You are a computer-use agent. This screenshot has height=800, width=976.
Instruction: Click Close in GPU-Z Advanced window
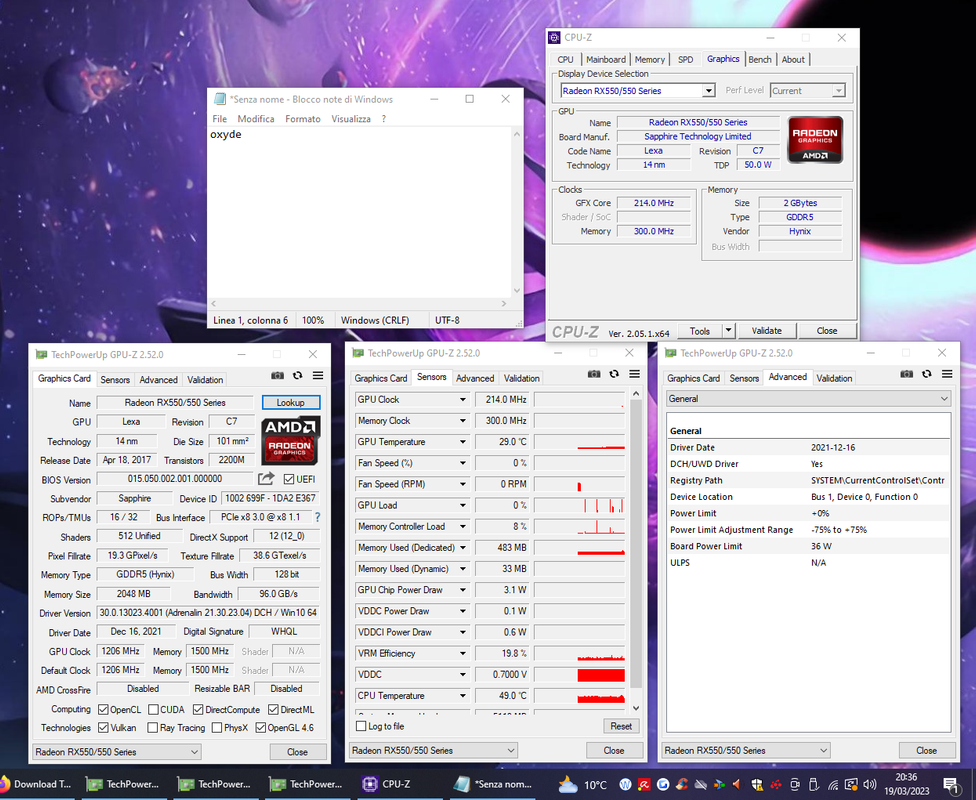point(926,750)
